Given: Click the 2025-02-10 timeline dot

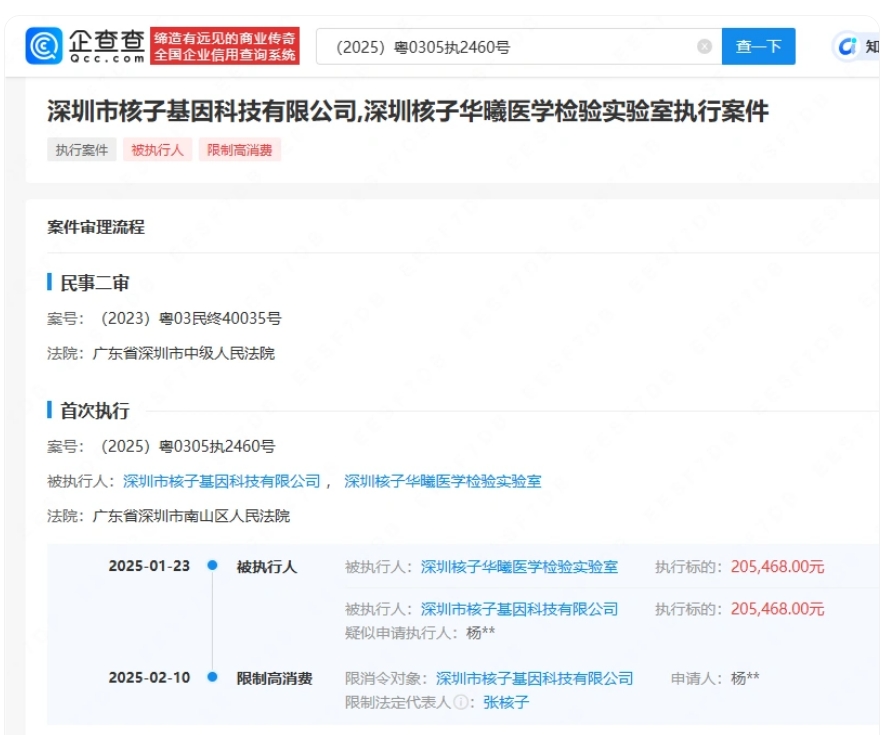Looking at the screenshot, I should (212, 676).
